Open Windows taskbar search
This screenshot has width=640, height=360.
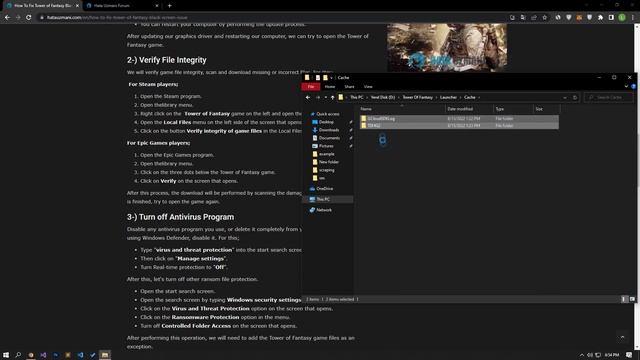[18, 355]
